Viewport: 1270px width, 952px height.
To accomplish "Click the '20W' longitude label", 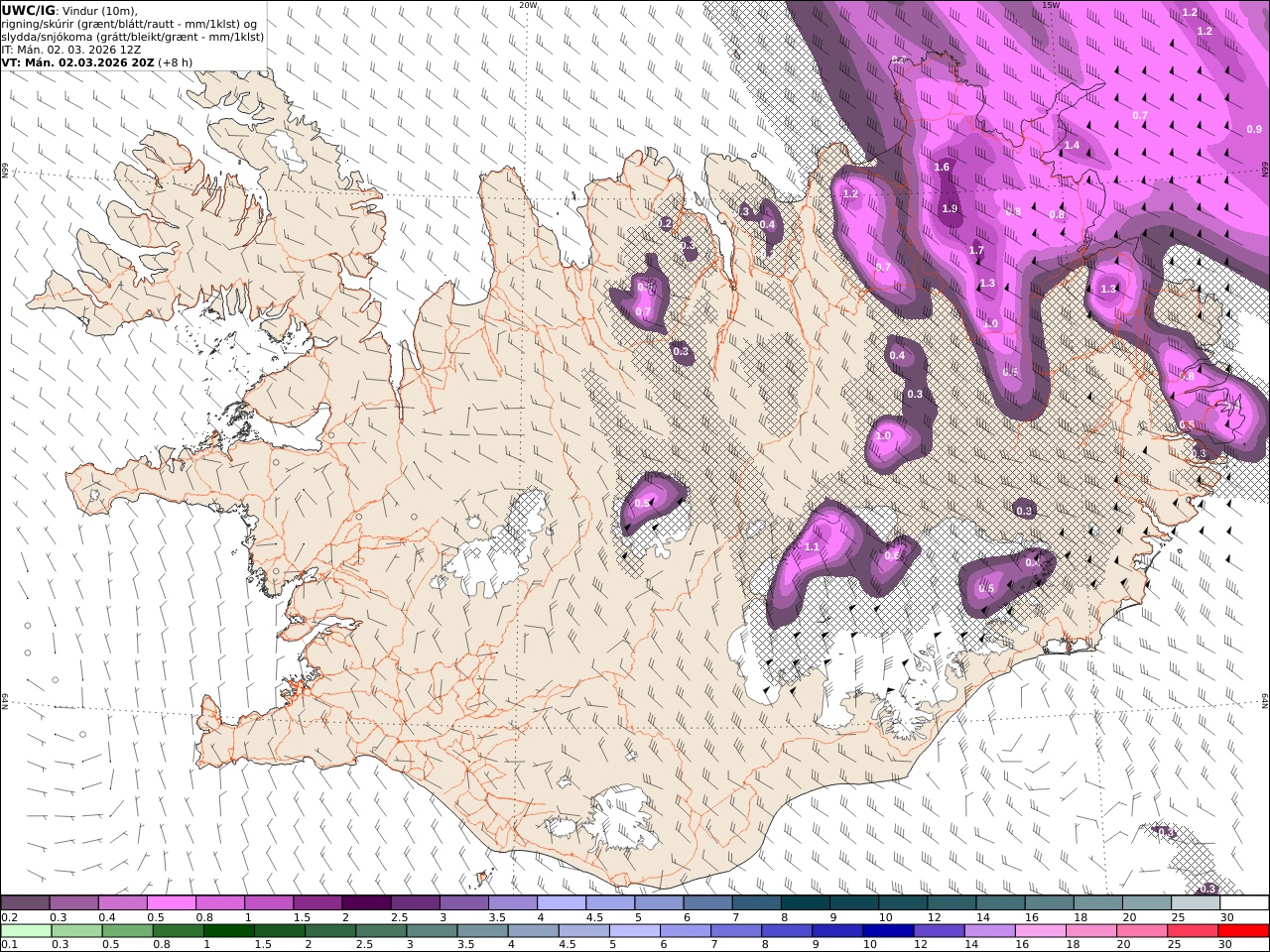I will point(528,5).
